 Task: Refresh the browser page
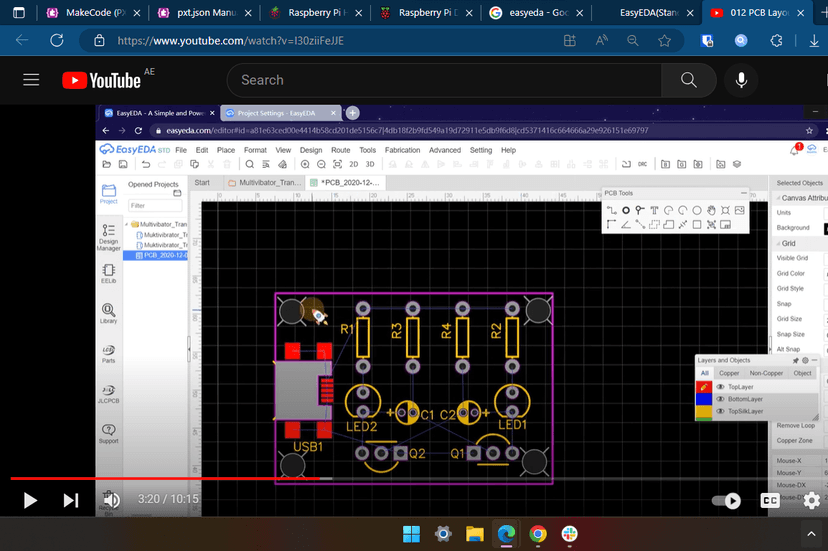(57, 41)
